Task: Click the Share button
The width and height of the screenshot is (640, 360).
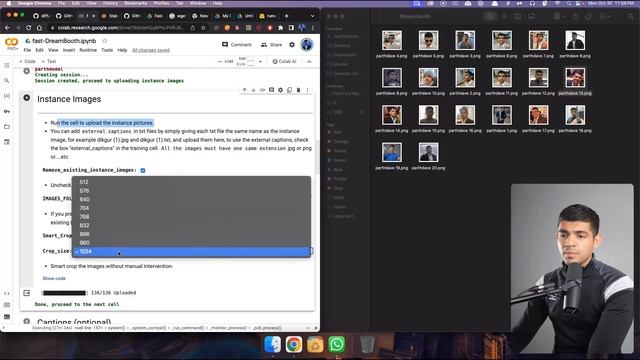Action: pos(271,44)
